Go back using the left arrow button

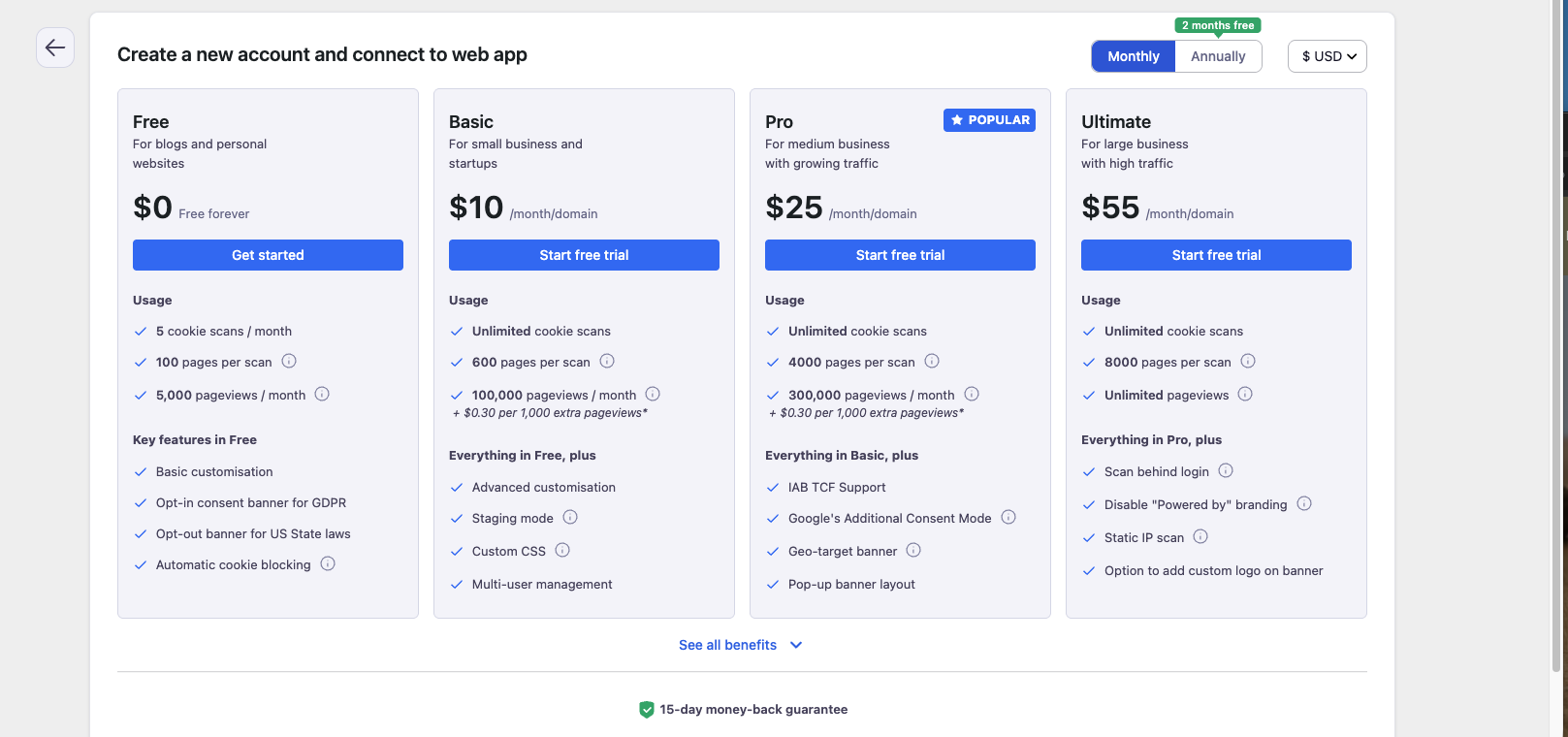(55, 48)
